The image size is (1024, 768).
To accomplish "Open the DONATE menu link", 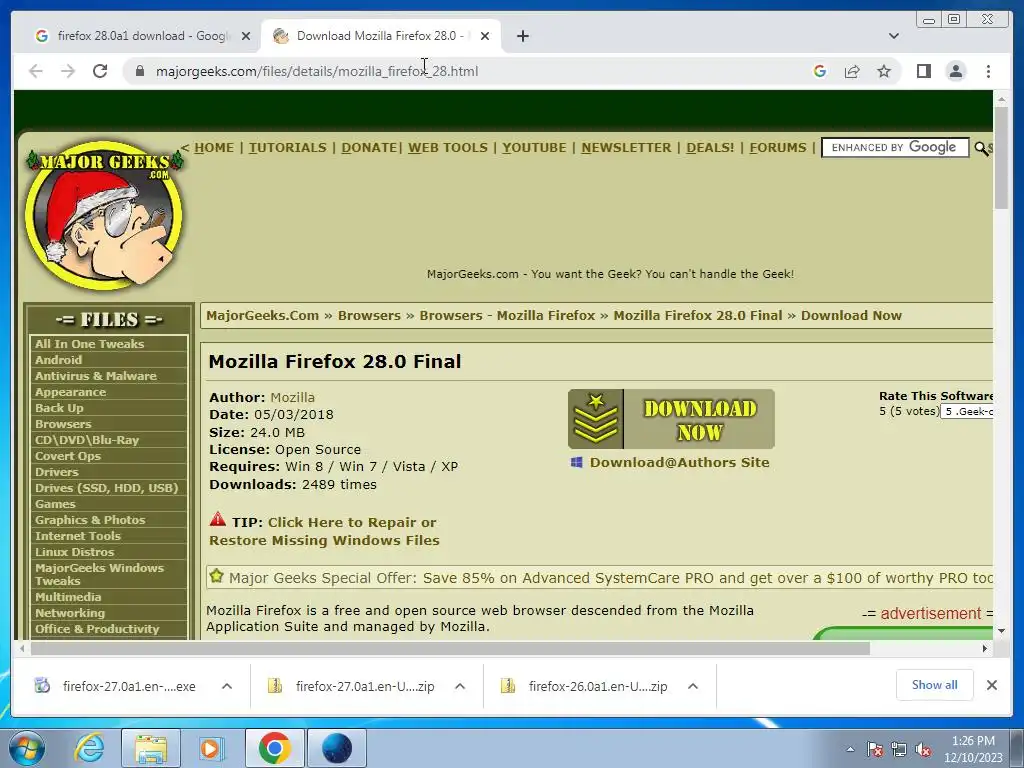I will click(x=369, y=148).
